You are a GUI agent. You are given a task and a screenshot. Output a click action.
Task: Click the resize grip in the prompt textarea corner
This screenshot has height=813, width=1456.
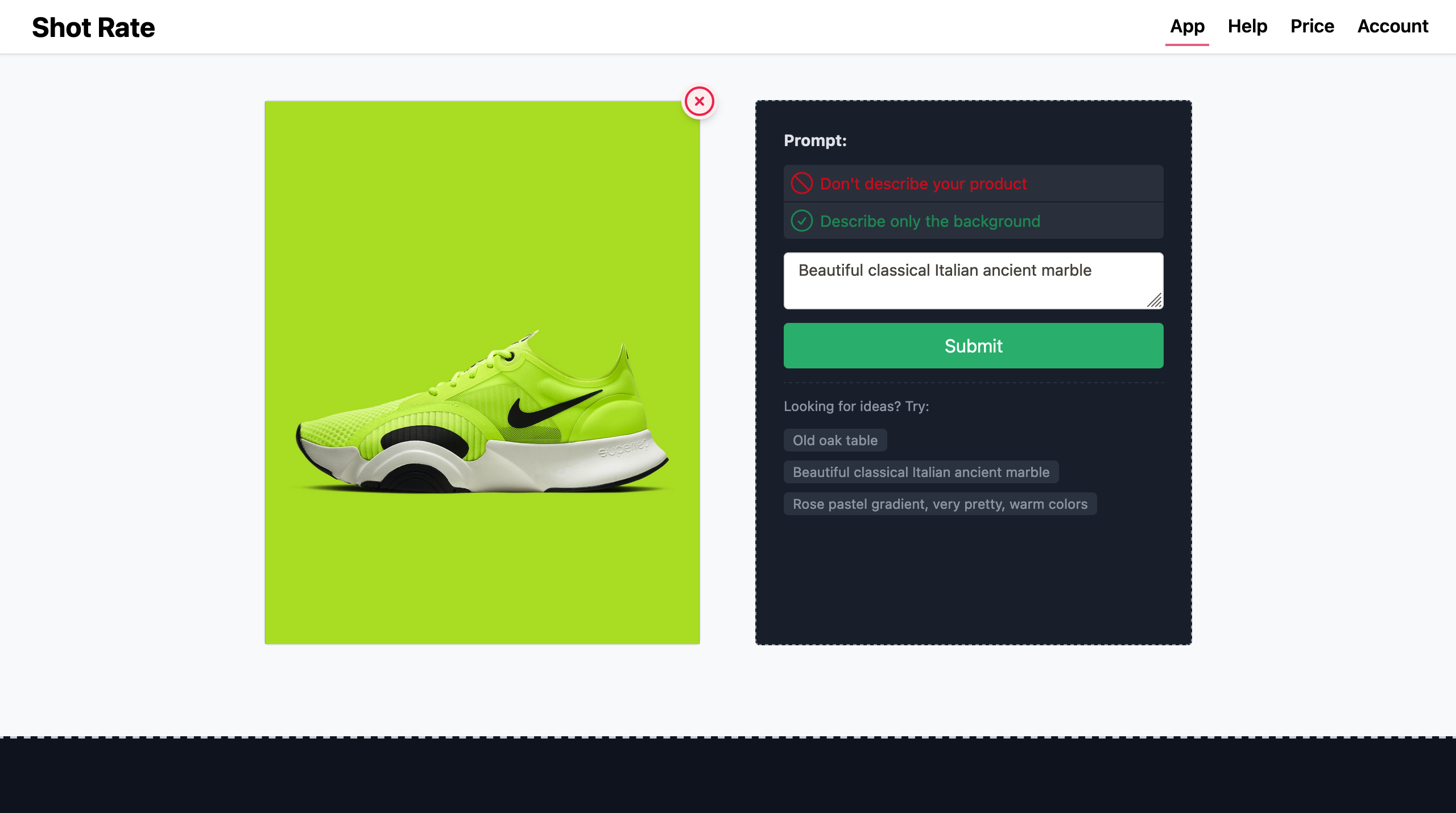click(1155, 300)
